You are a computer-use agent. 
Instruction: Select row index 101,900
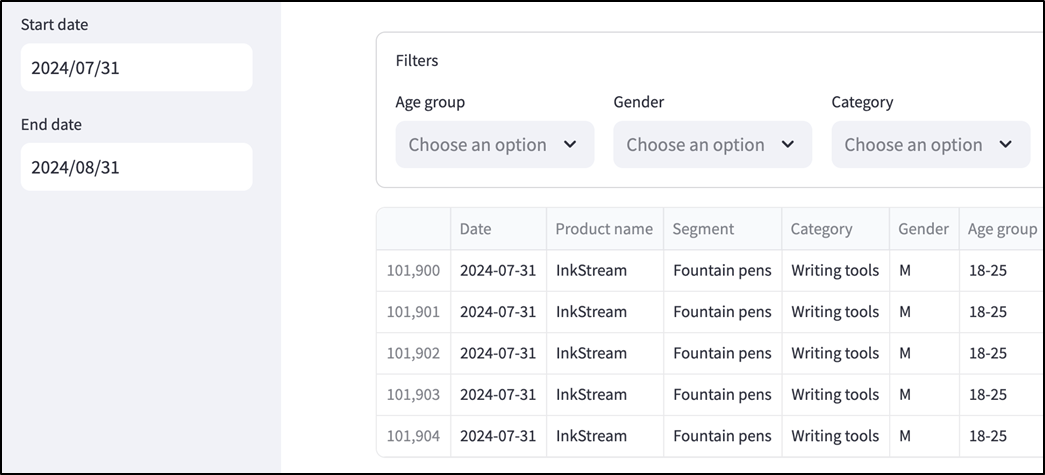(413, 270)
